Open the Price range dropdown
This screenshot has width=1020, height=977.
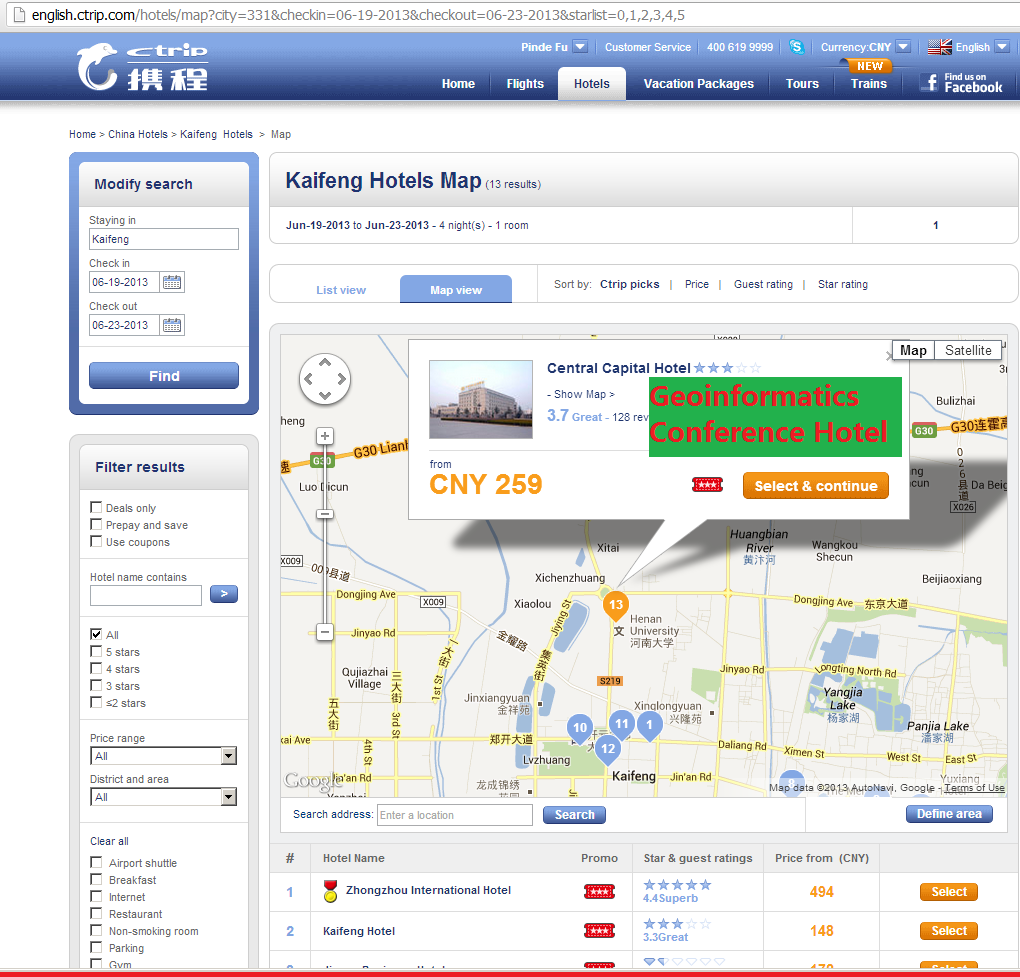pos(163,756)
